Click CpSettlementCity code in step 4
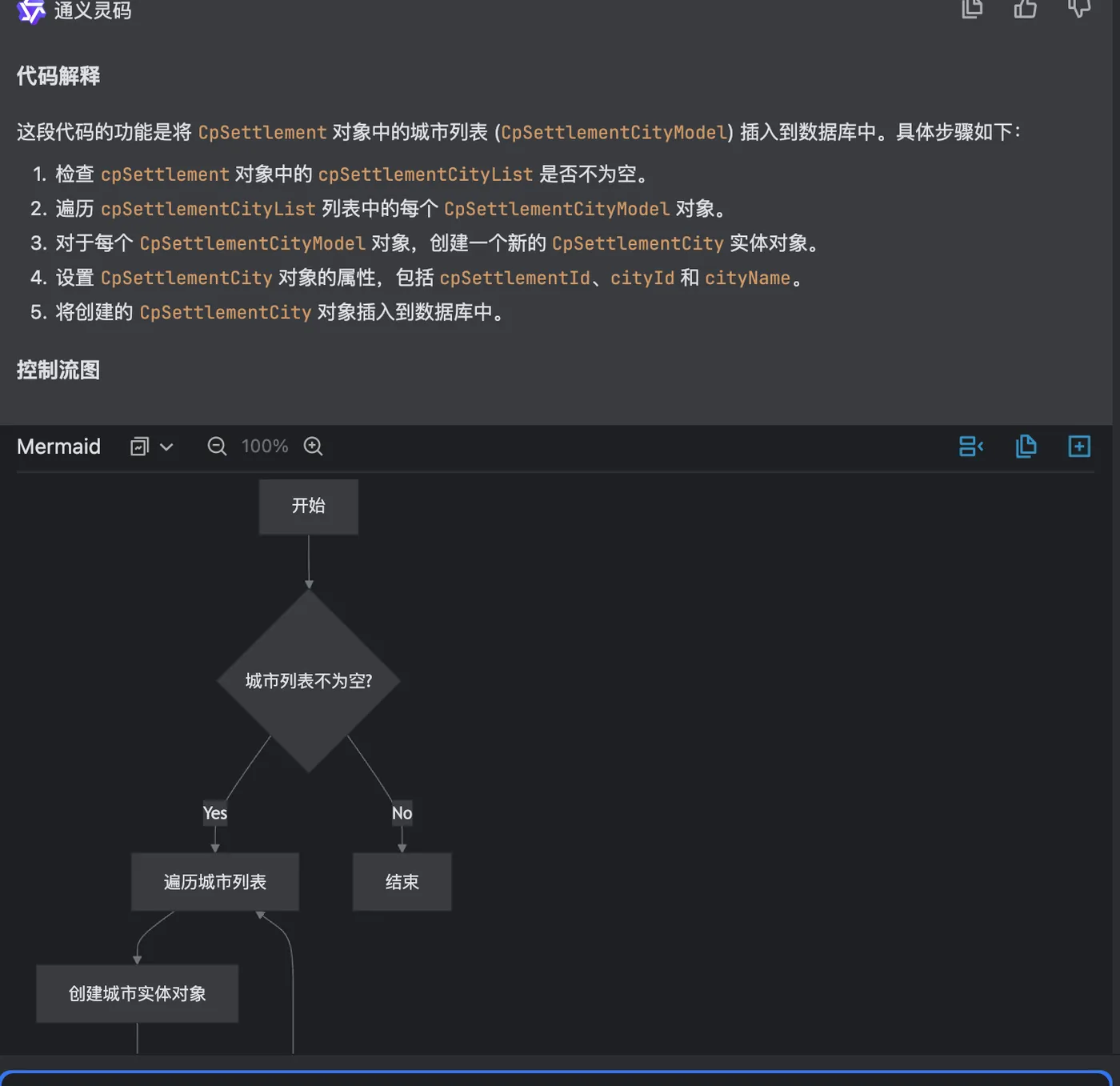The height and width of the screenshot is (1086, 1120). (x=186, y=278)
